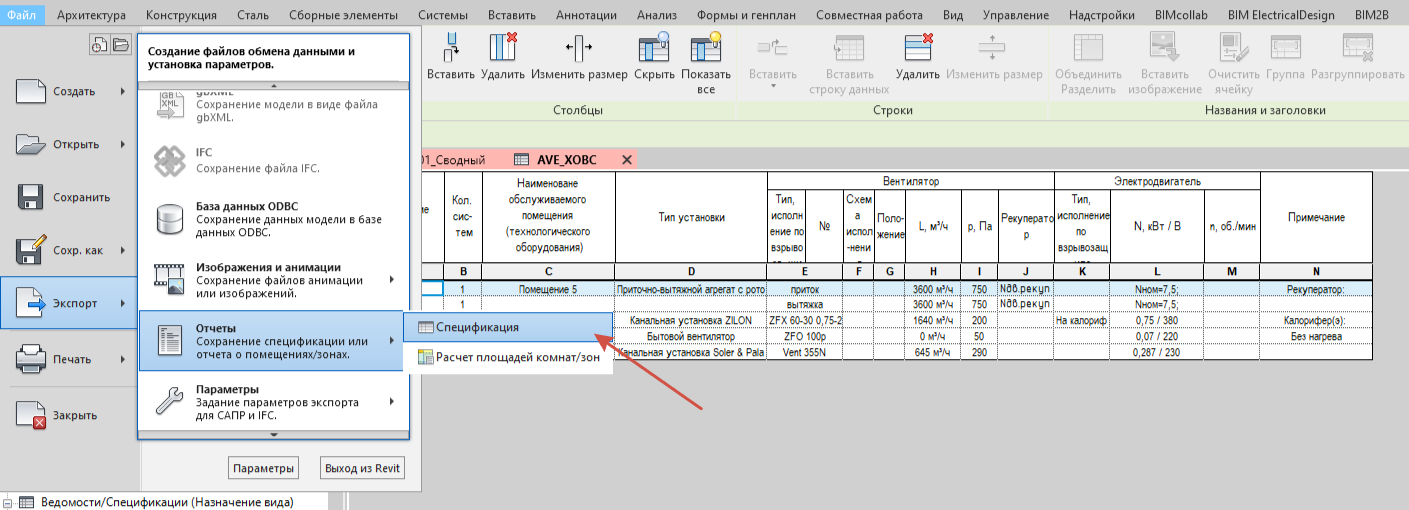Viewport: 1409px width, 510px height.
Task: Expand the Создать submenu arrow
Action: coord(124,92)
